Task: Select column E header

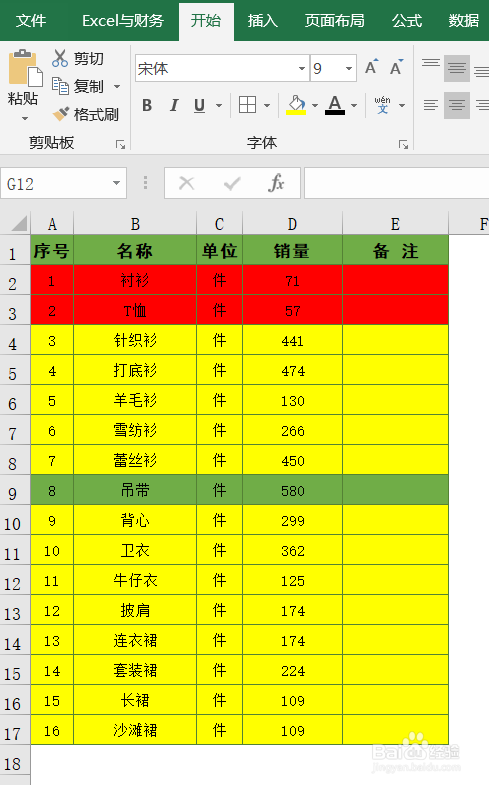Action: tap(395, 224)
